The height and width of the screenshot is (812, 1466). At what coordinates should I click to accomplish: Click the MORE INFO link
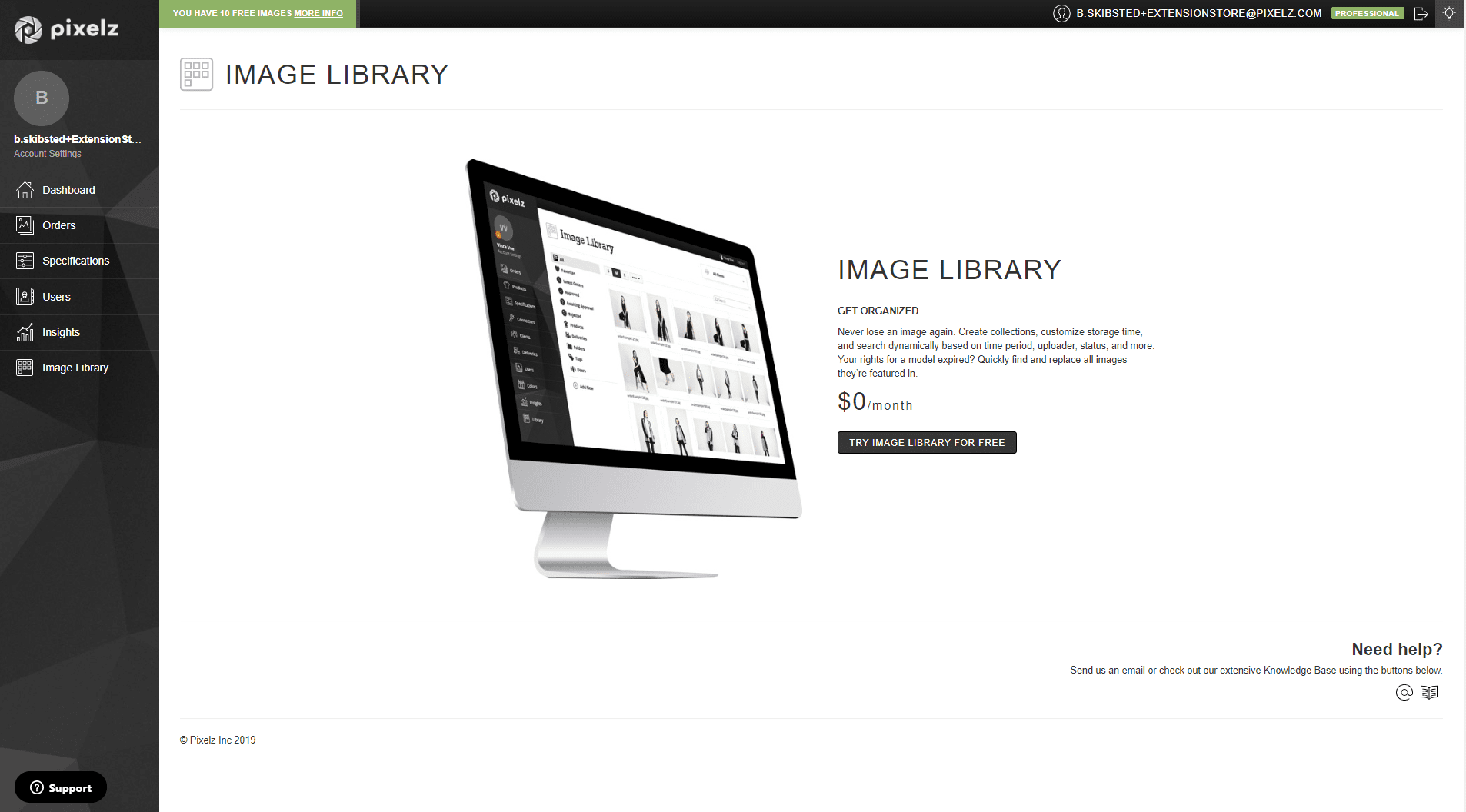tap(318, 14)
